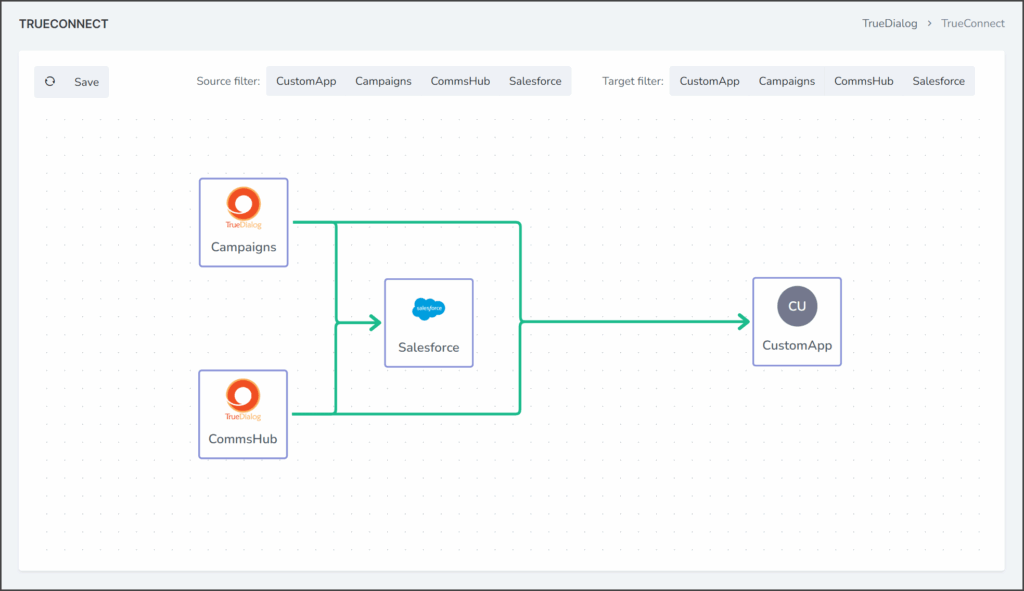Toggle Salesforce in the Source filter
The width and height of the screenshot is (1024, 591).
click(x=535, y=81)
